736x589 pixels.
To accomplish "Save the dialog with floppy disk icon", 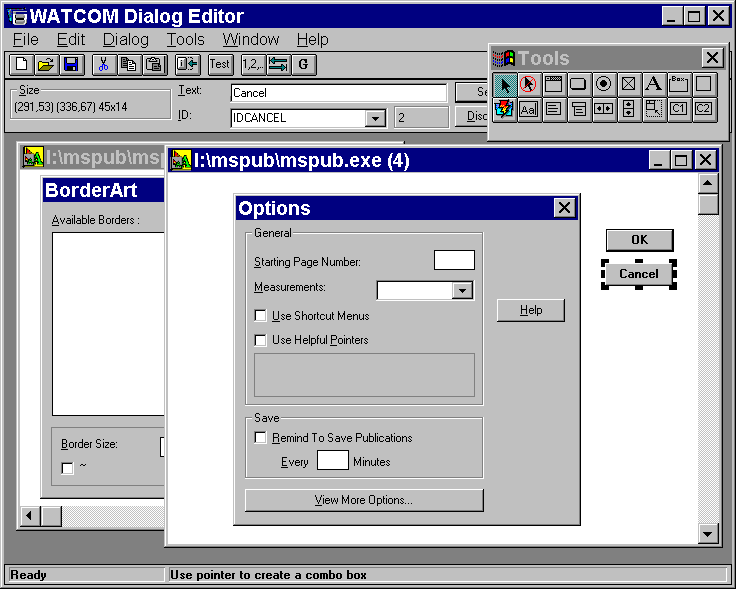I will pos(71,64).
